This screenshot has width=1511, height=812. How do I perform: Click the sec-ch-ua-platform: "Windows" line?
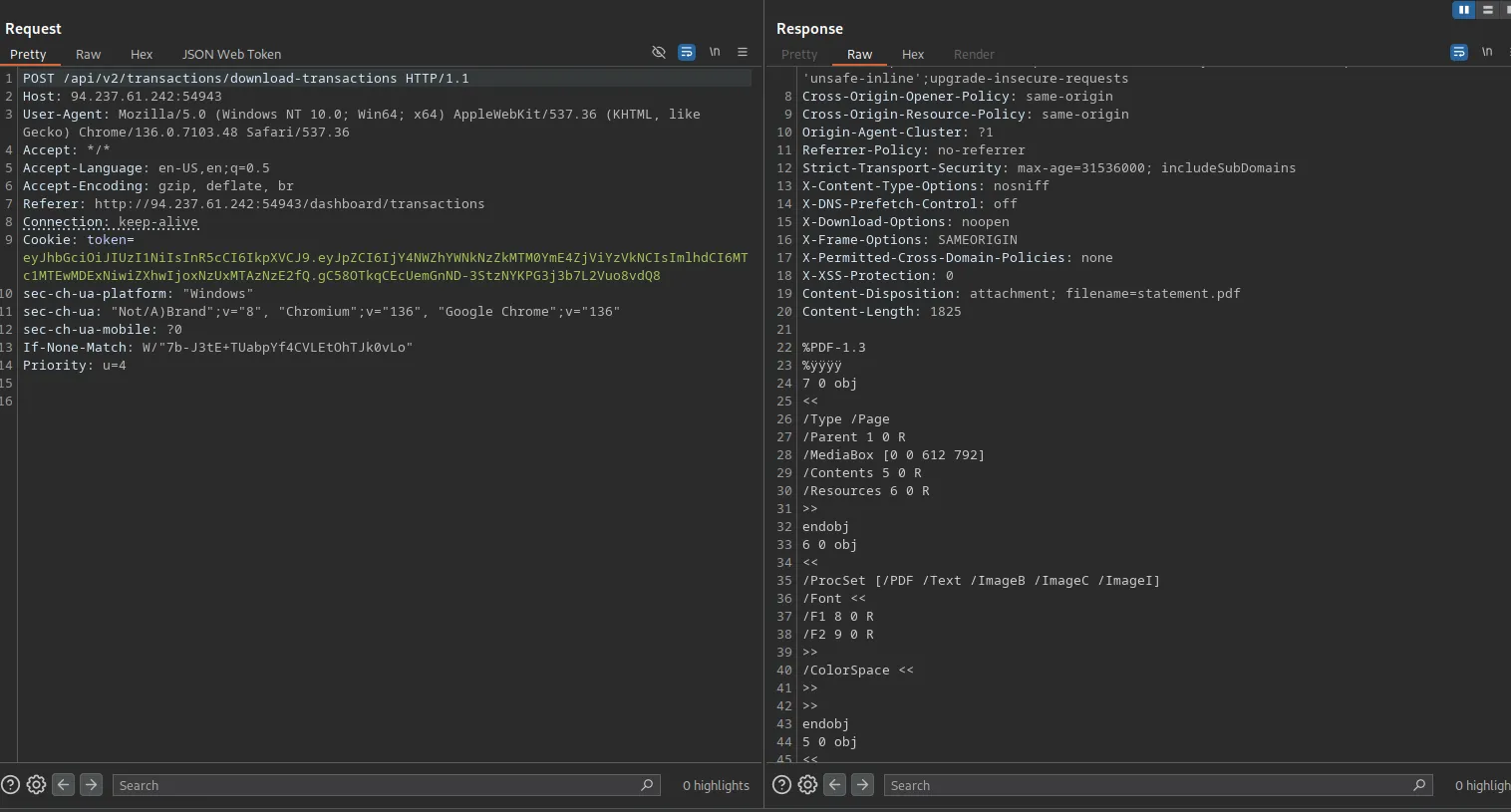(x=139, y=294)
